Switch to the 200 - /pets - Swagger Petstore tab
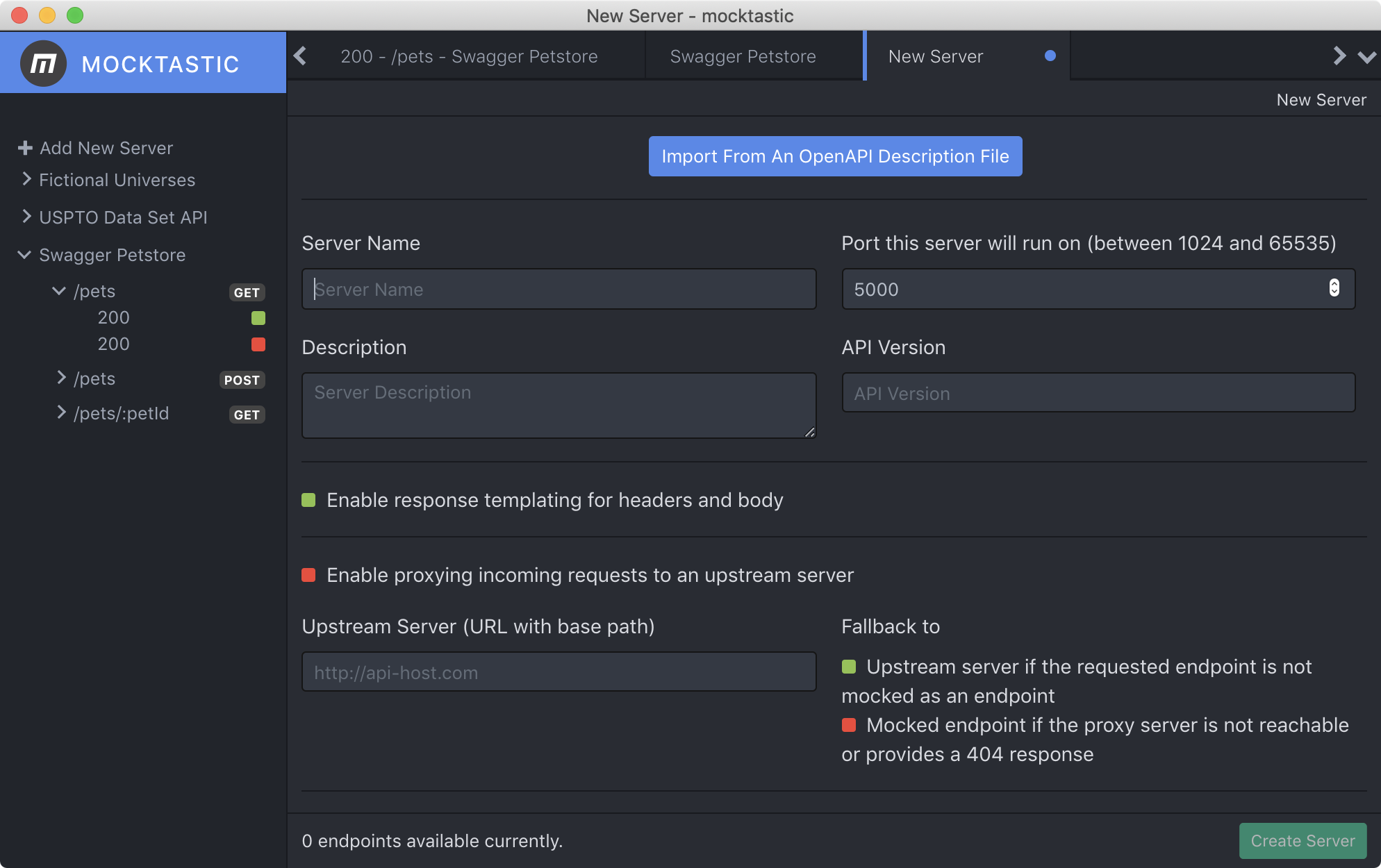 click(x=469, y=56)
